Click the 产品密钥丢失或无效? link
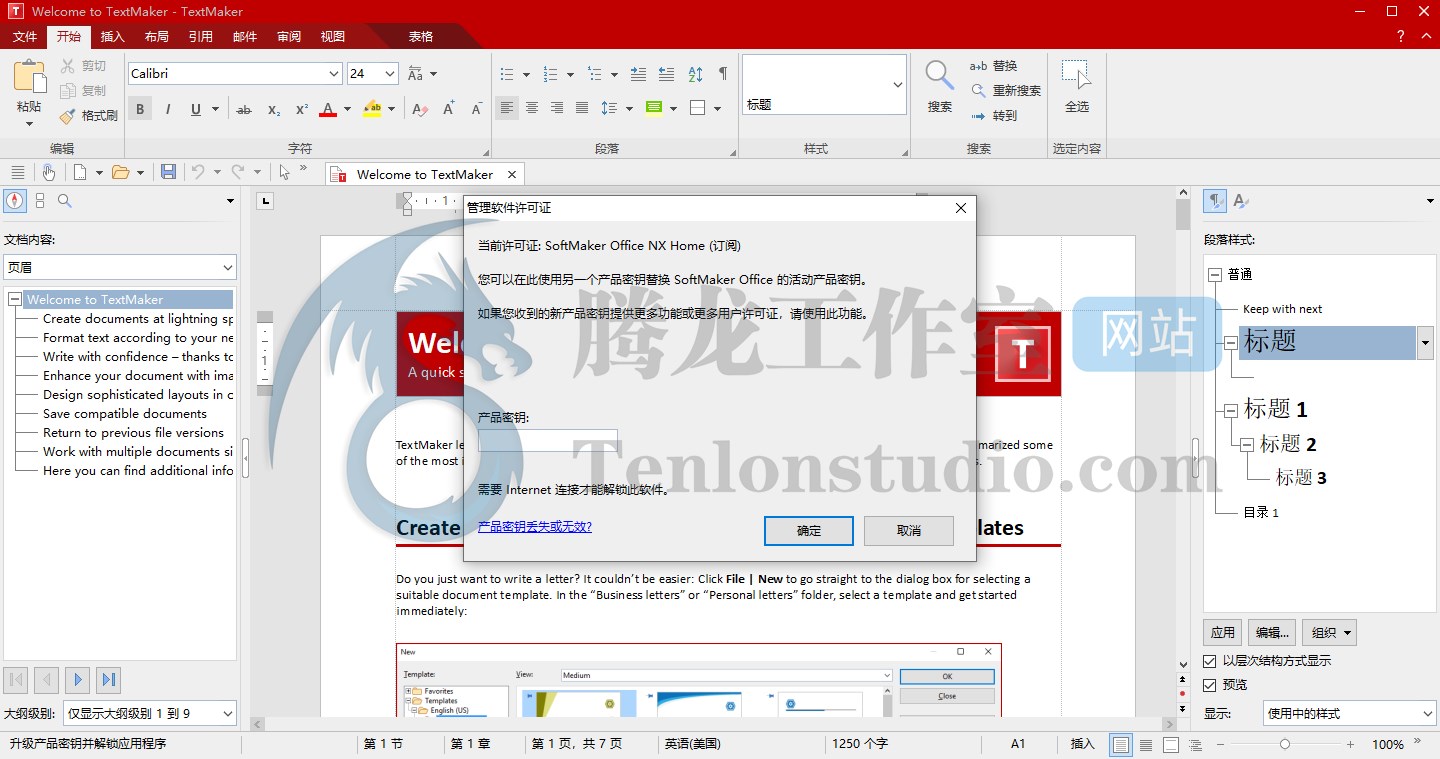This screenshot has height=759, width=1440. pos(535,526)
